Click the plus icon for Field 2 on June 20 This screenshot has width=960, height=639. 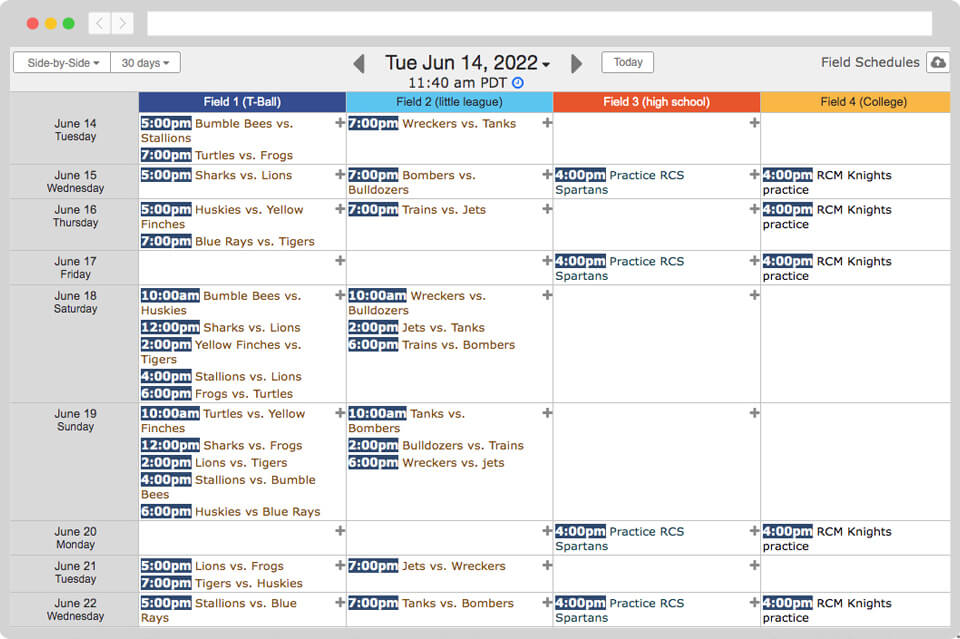coord(546,529)
